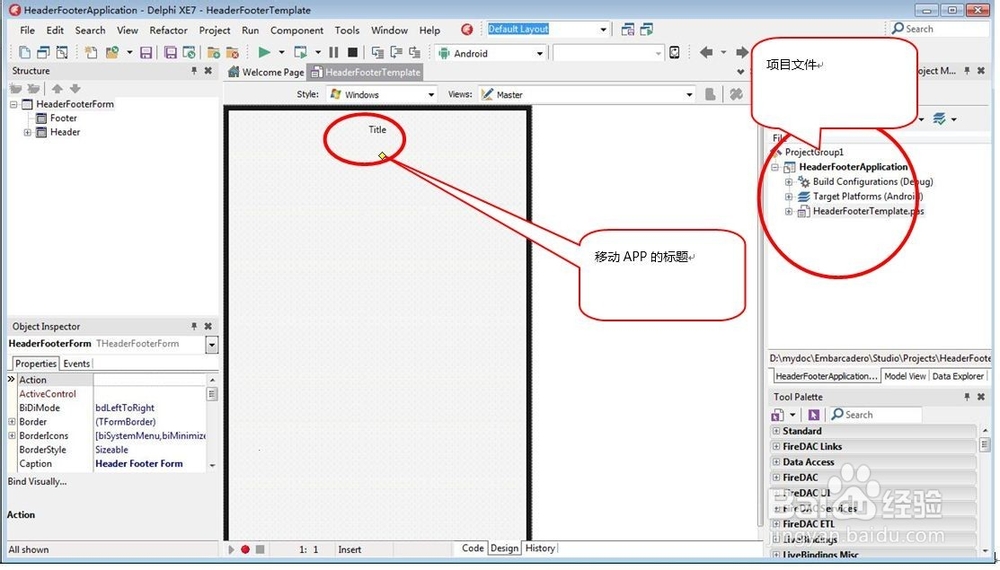
Task: Click the Trace Into debug icon
Action: click(x=378, y=52)
